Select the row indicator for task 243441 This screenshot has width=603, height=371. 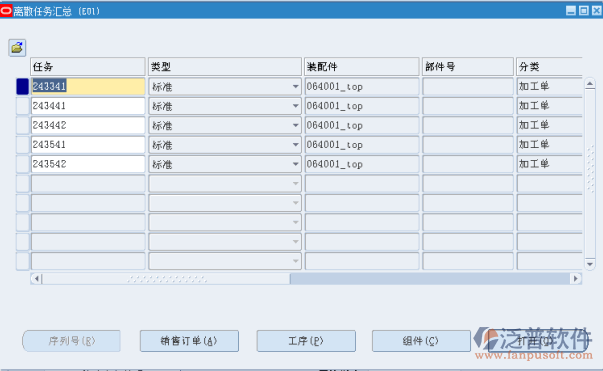pyautogui.click(x=23, y=106)
